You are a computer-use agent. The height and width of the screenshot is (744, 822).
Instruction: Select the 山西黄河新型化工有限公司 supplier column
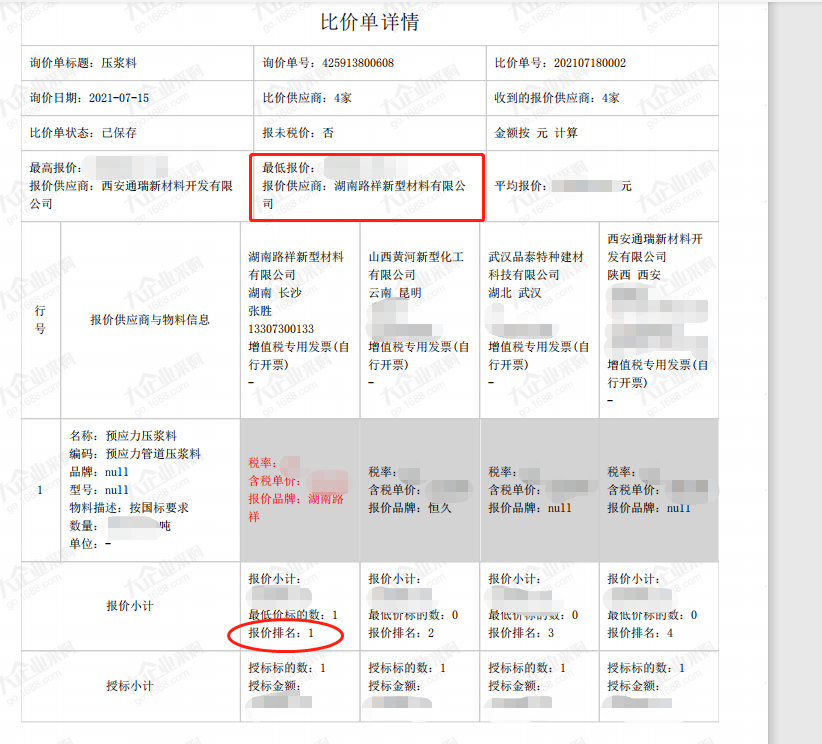(419, 265)
